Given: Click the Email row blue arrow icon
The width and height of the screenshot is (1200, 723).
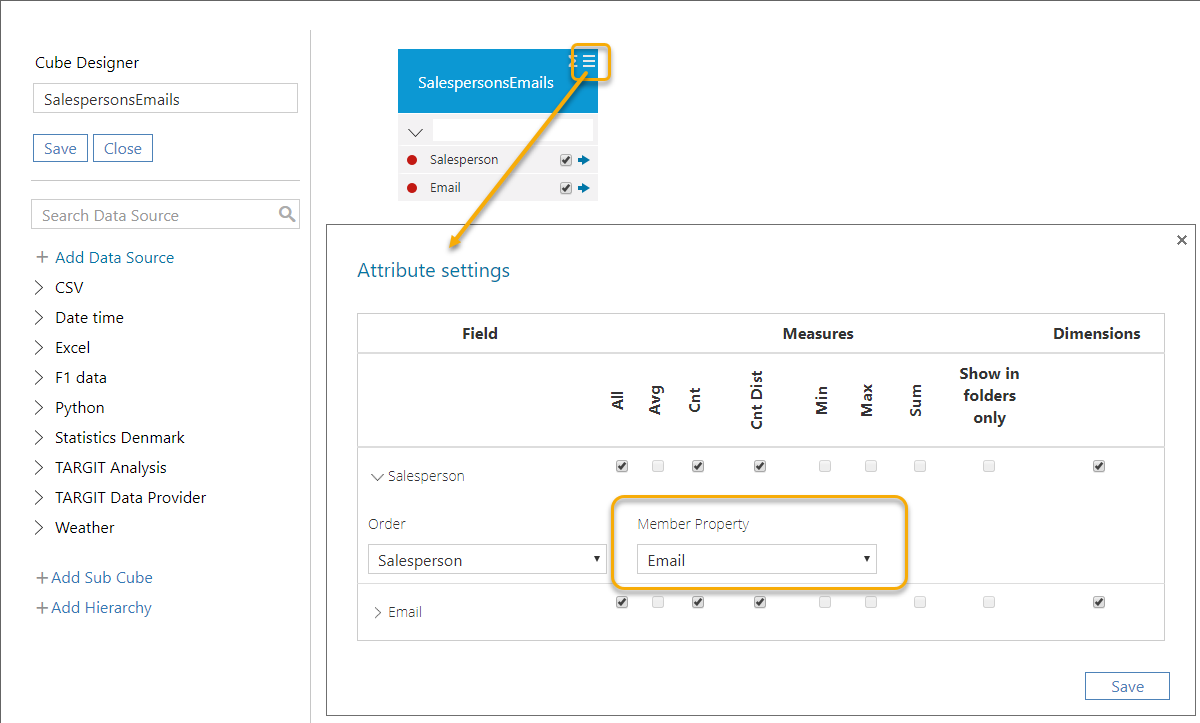Looking at the screenshot, I should [x=584, y=188].
